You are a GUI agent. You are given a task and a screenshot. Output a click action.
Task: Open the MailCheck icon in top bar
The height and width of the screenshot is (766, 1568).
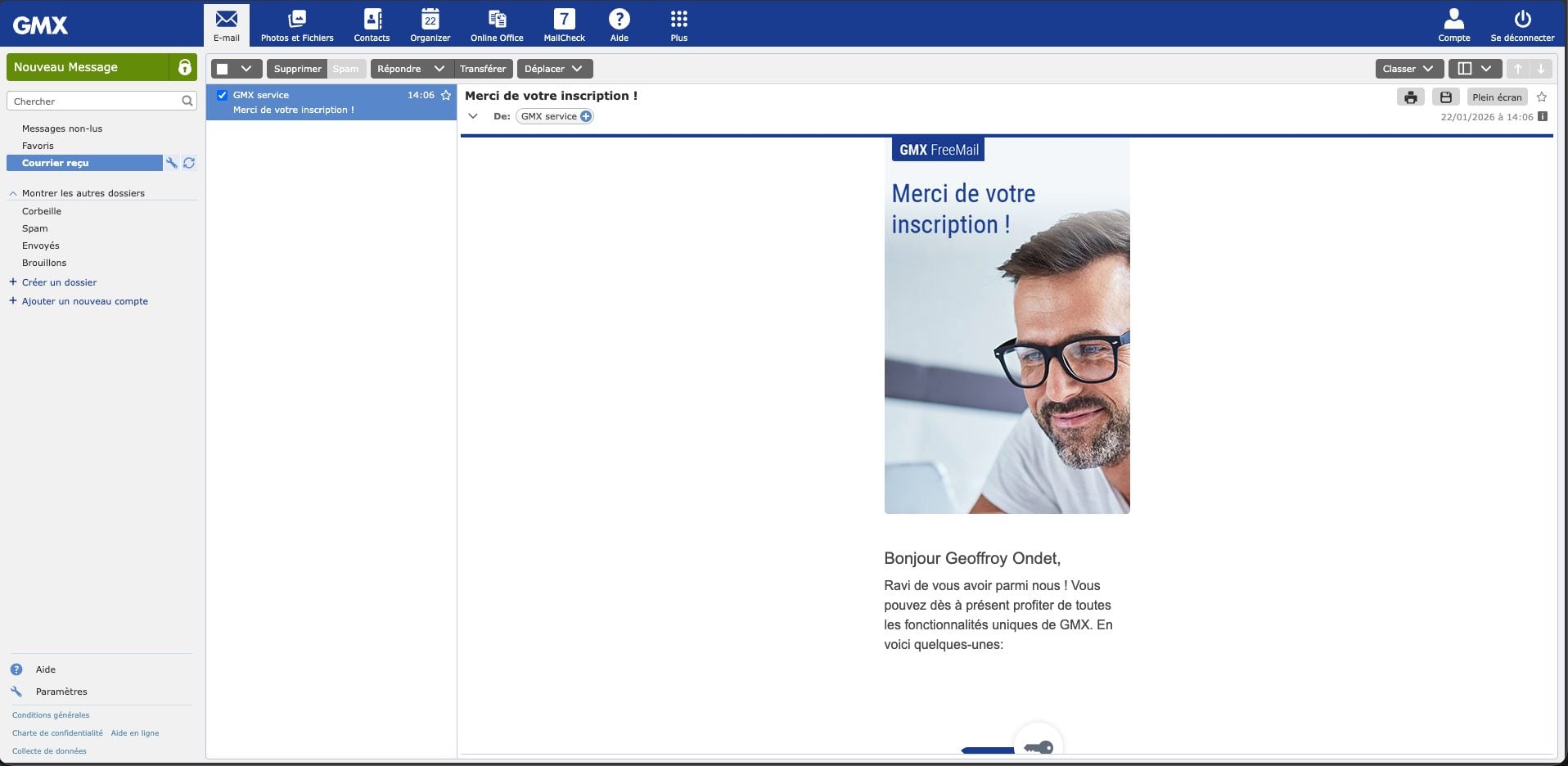click(564, 20)
